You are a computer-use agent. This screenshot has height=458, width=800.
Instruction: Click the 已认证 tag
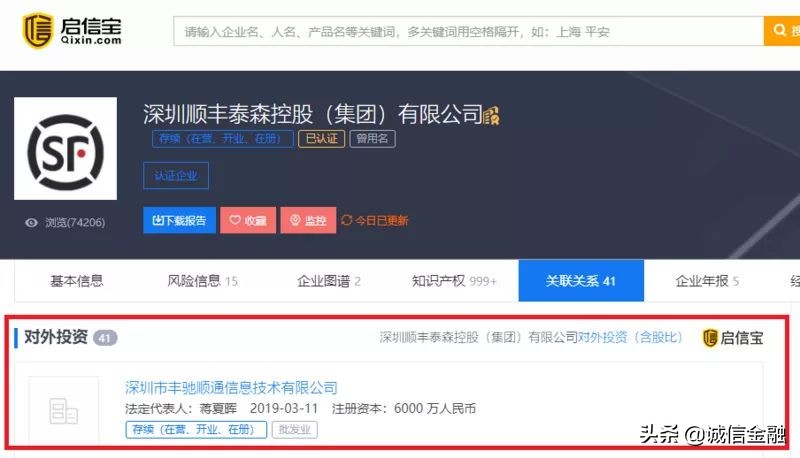tap(321, 139)
